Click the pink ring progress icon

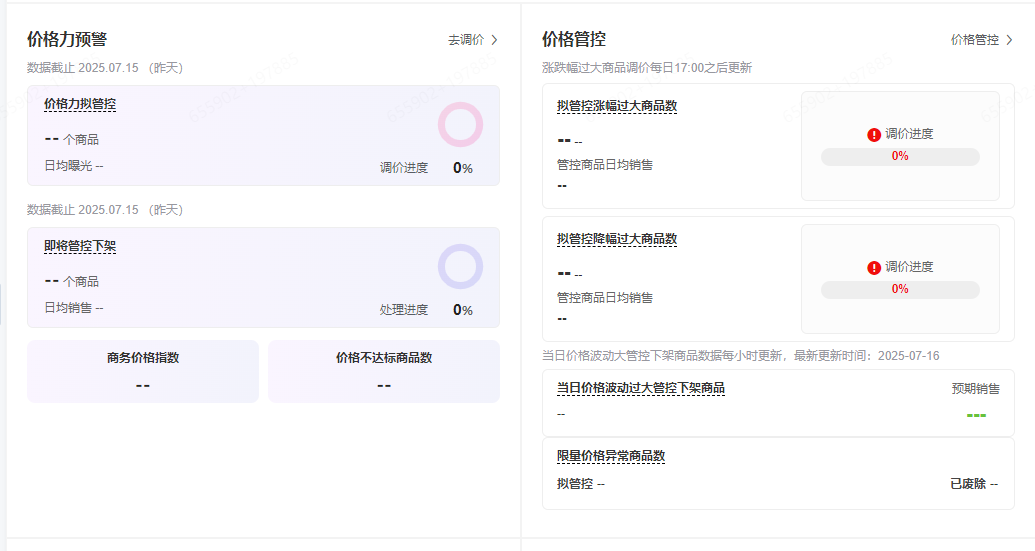(460, 125)
